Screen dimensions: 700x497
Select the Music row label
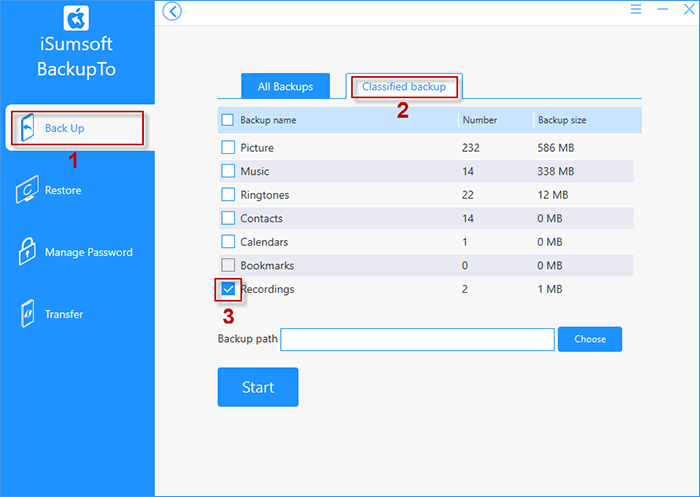coord(254,171)
